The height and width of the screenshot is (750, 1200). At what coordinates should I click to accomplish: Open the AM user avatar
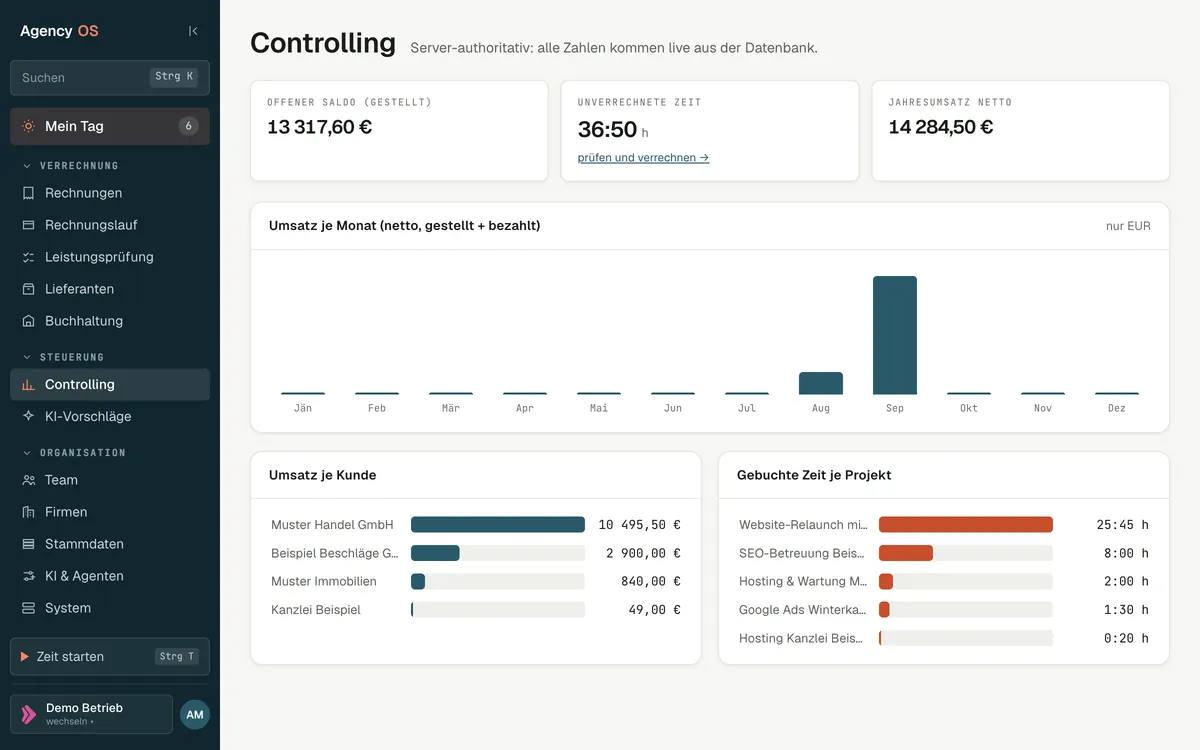pyautogui.click(x=195, y=714)
